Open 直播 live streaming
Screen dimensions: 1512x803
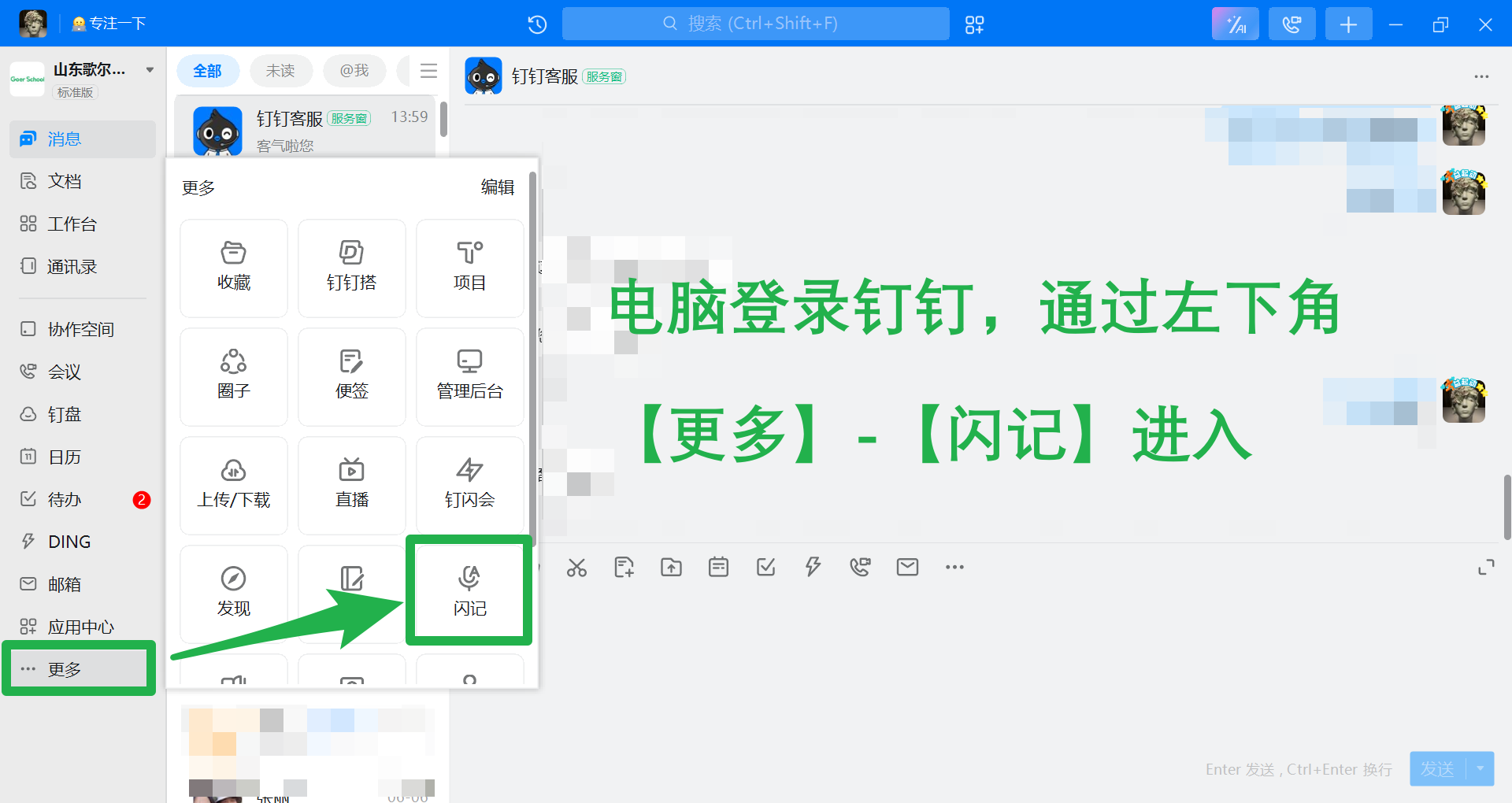(x=352, y=485)
